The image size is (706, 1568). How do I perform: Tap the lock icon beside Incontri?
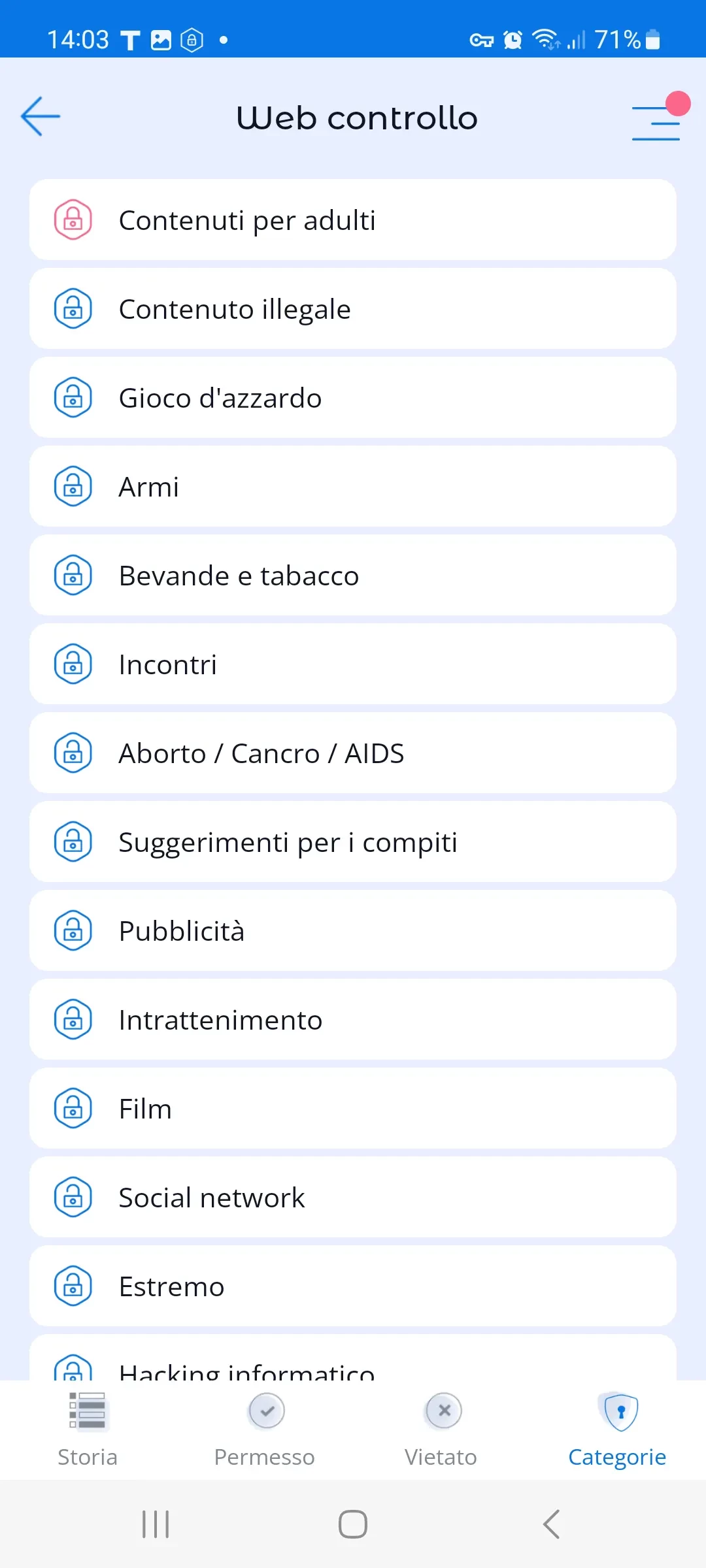coord(73,664)
